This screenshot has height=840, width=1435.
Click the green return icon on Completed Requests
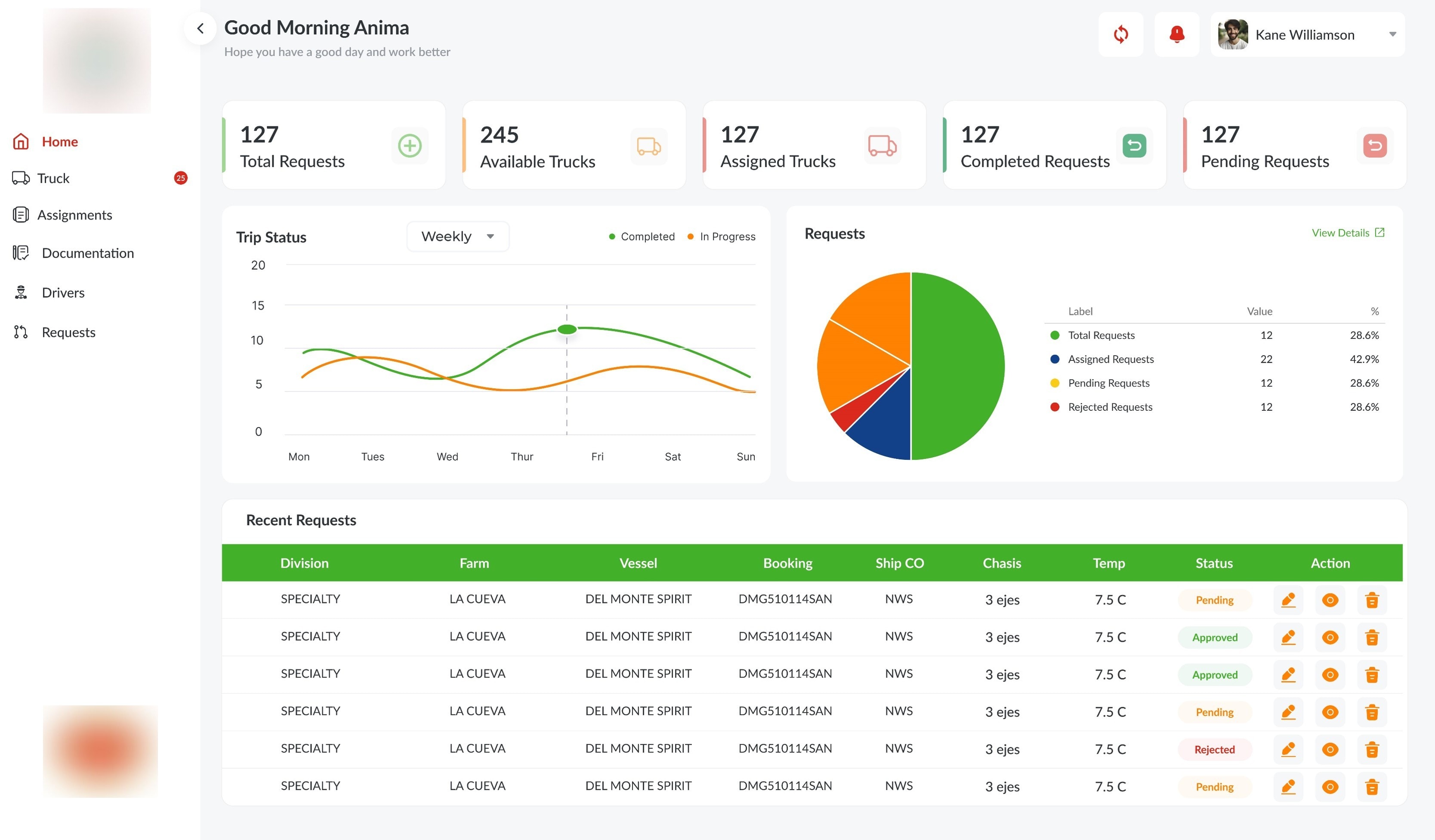pos(1134,146)
